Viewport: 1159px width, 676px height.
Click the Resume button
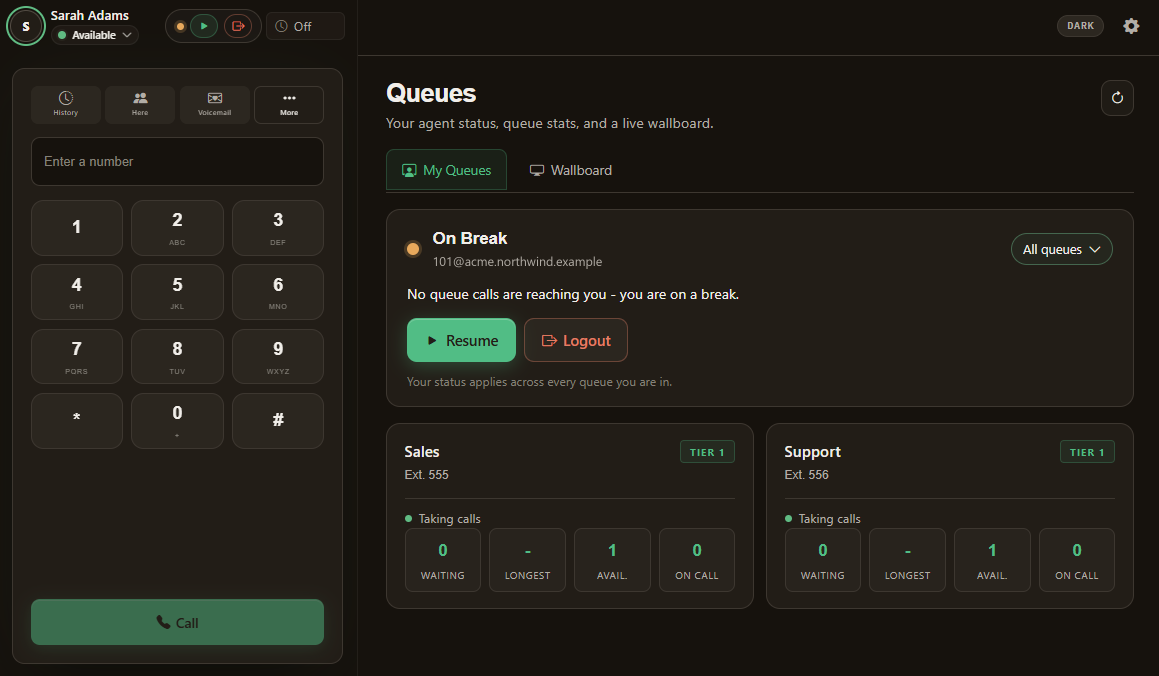point(461,340)
